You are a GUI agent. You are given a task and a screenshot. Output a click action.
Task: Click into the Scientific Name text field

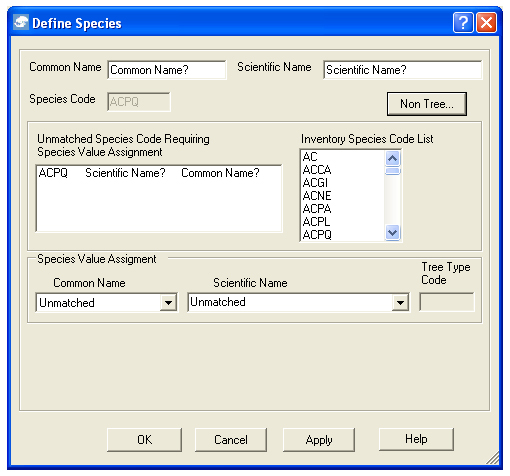tap(402, 70)
